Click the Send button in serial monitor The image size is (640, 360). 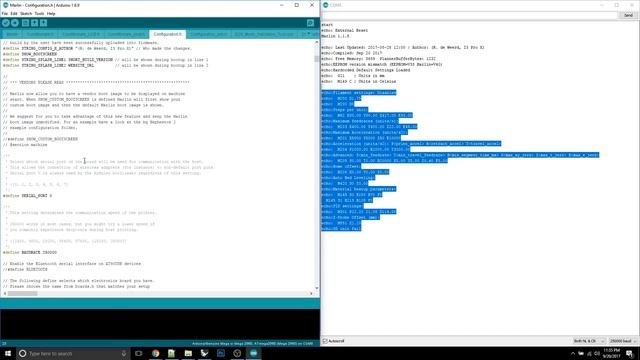pyautogui.click(x=628, y=15)
